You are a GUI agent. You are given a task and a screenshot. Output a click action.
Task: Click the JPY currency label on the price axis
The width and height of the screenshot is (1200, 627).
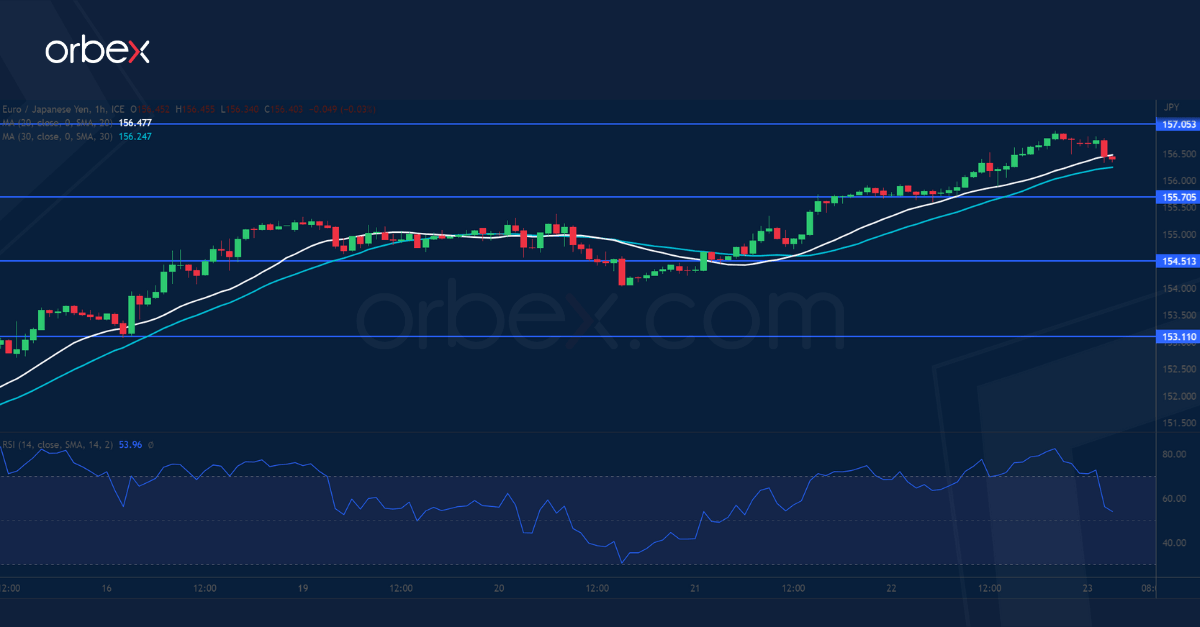coord(1170,104)
